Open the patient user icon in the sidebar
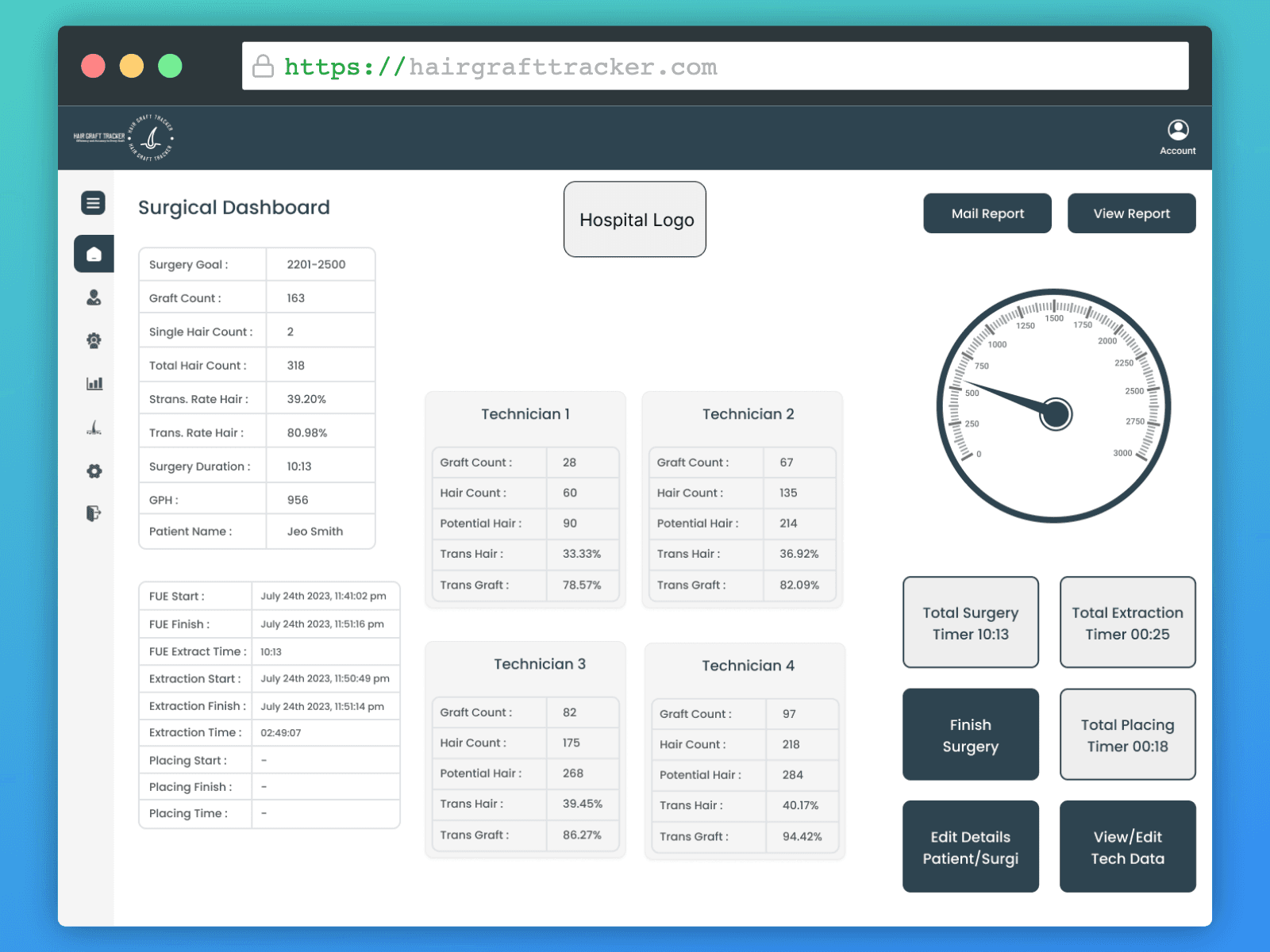Image resolution: width=1270 pixels, height=952 pixels. pyautogui.click(x=94, y=297)
